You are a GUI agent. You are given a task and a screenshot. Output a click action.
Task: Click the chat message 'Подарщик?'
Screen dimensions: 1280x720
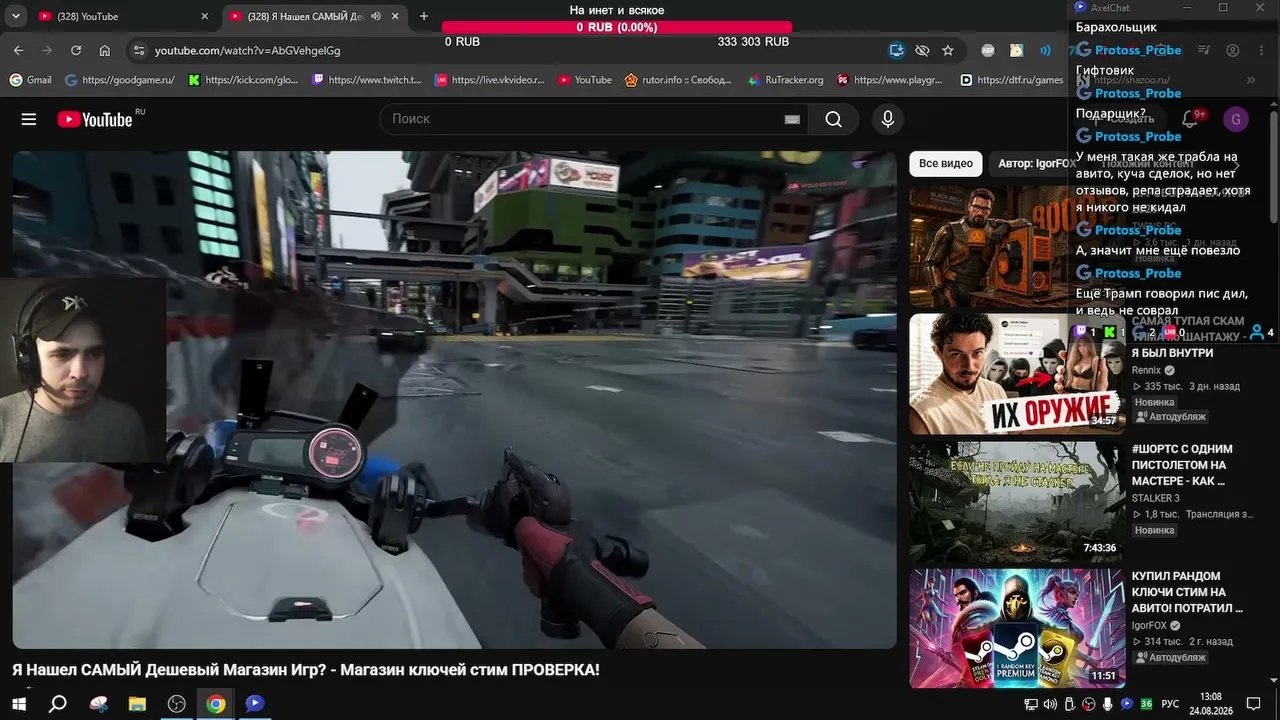click(x=1110, y=113)
